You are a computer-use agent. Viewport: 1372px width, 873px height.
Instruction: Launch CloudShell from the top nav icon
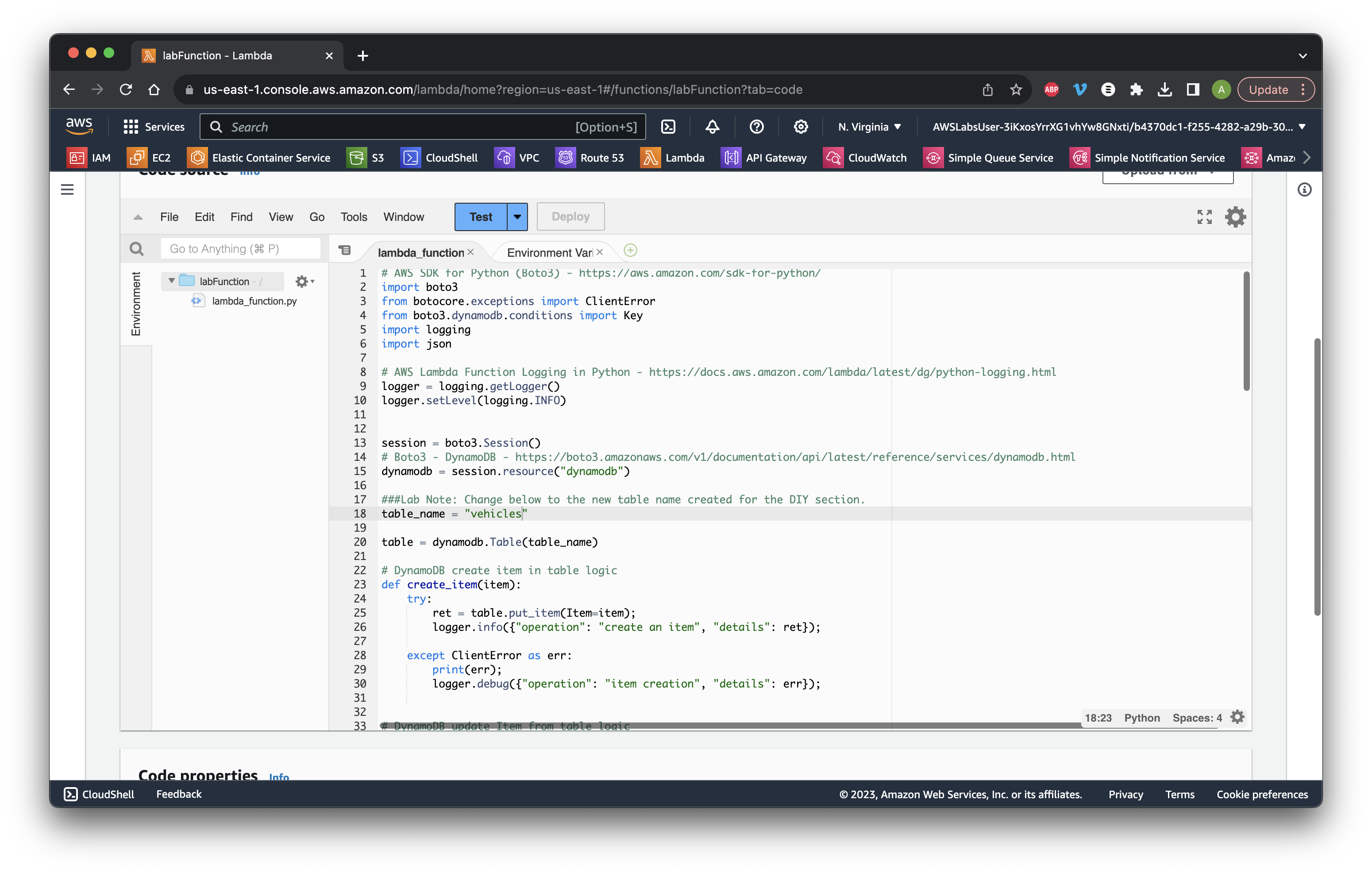pyautogui.click(x=668, y=127)
